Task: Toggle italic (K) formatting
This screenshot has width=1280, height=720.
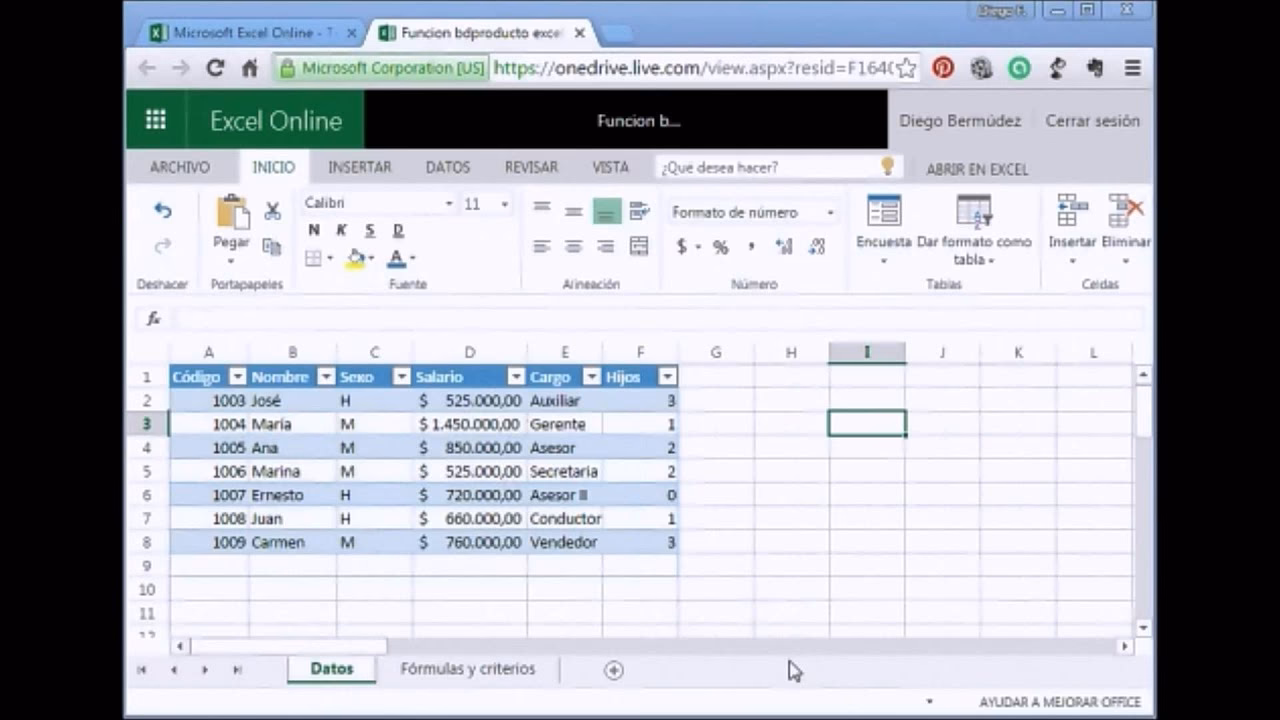Action: point(342,230)
